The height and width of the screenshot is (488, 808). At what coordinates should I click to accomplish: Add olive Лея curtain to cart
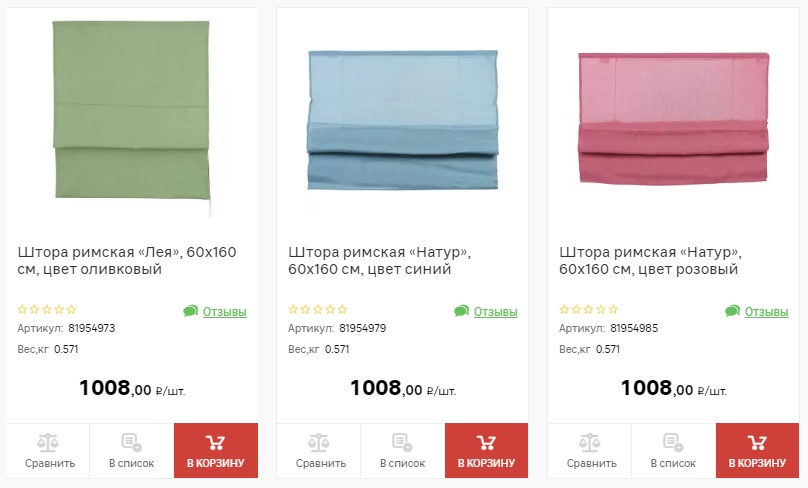tap(216, 450)
